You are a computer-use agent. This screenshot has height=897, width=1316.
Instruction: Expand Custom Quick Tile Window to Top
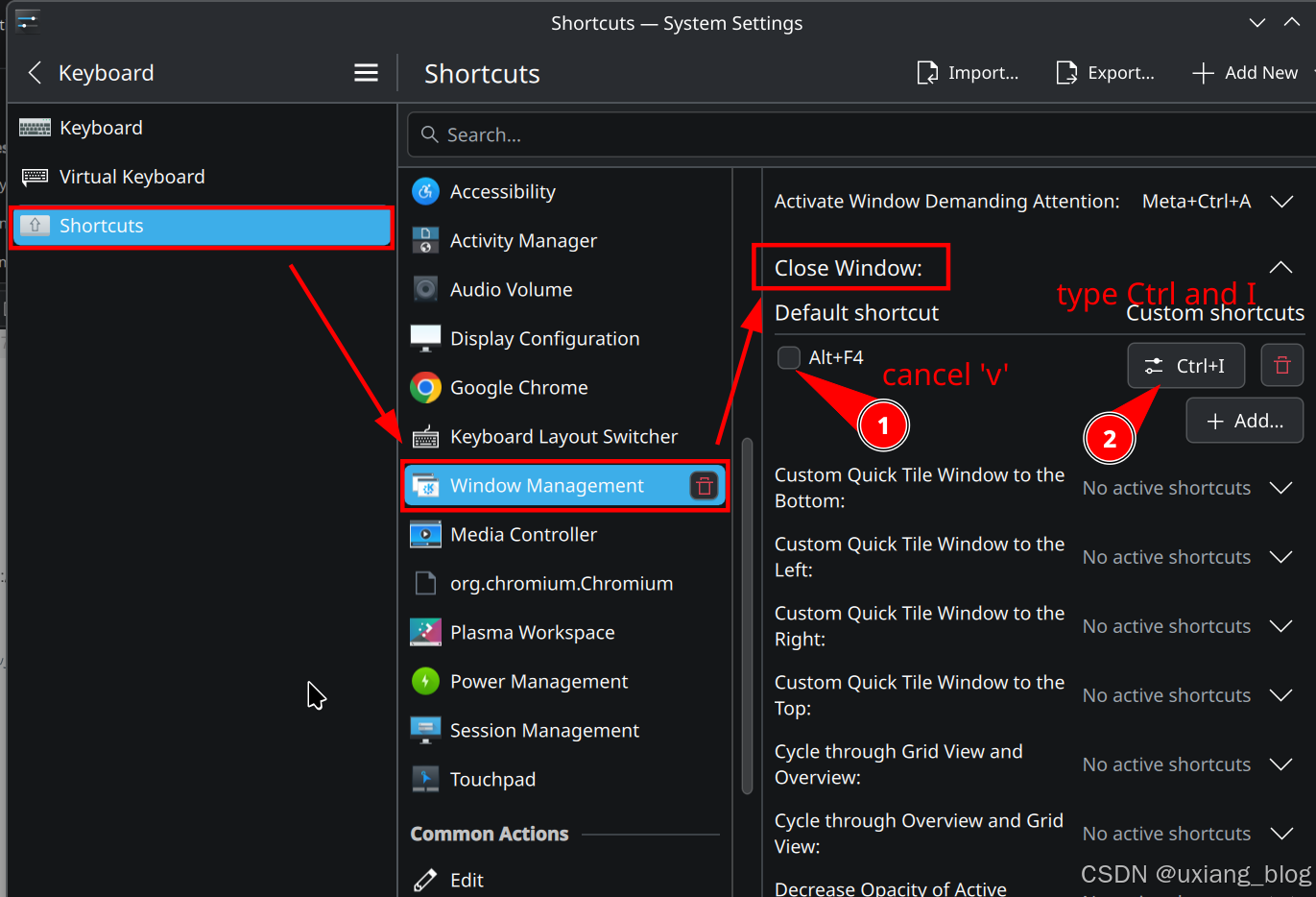[1281, 695]
